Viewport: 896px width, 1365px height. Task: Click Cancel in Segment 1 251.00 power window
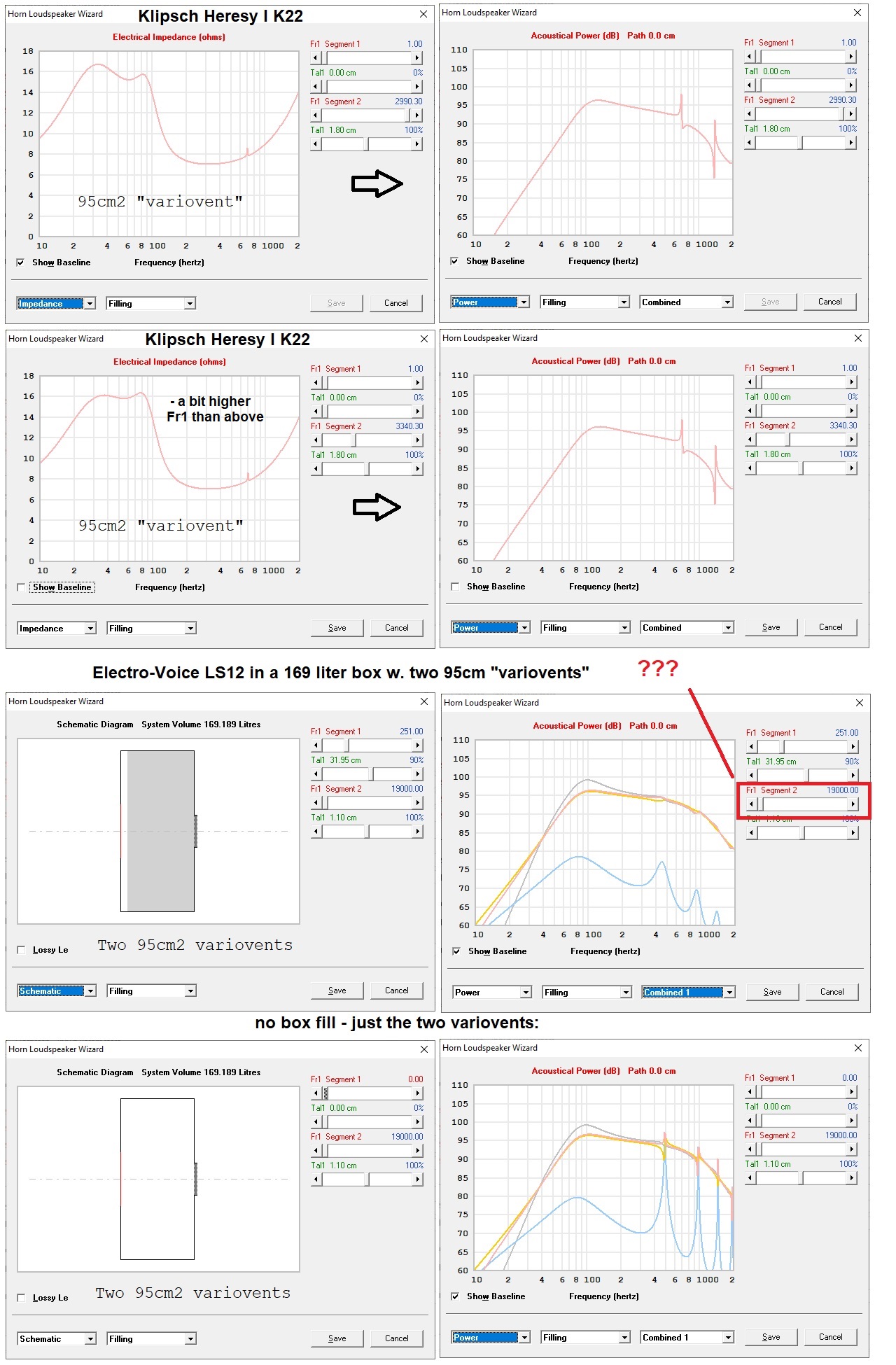pos(832,992)
